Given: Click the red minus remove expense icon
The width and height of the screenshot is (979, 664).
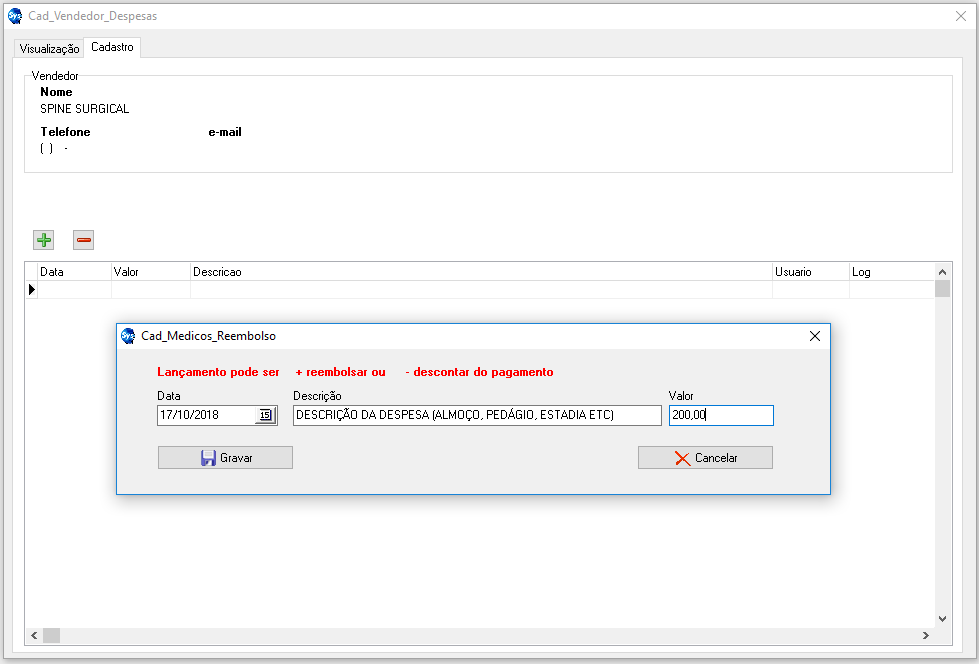Looking at the screenshot, I should pyautogui.click(x=84, y=240).
